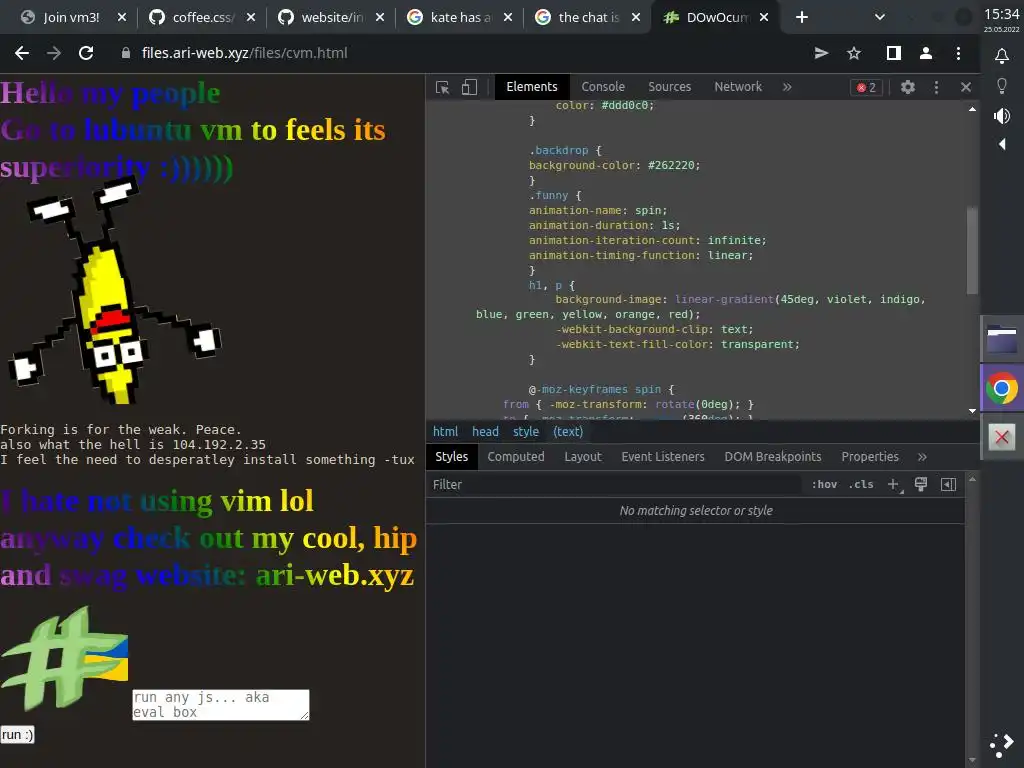
Task: Click the red error count badge
Action: 867,88
